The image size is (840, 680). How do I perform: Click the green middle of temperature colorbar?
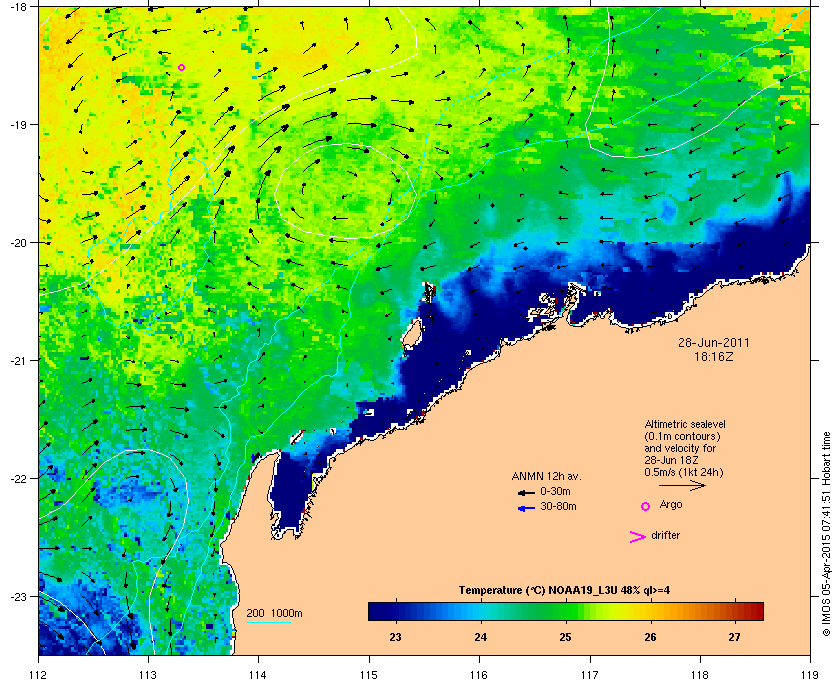tap(566, 611)
